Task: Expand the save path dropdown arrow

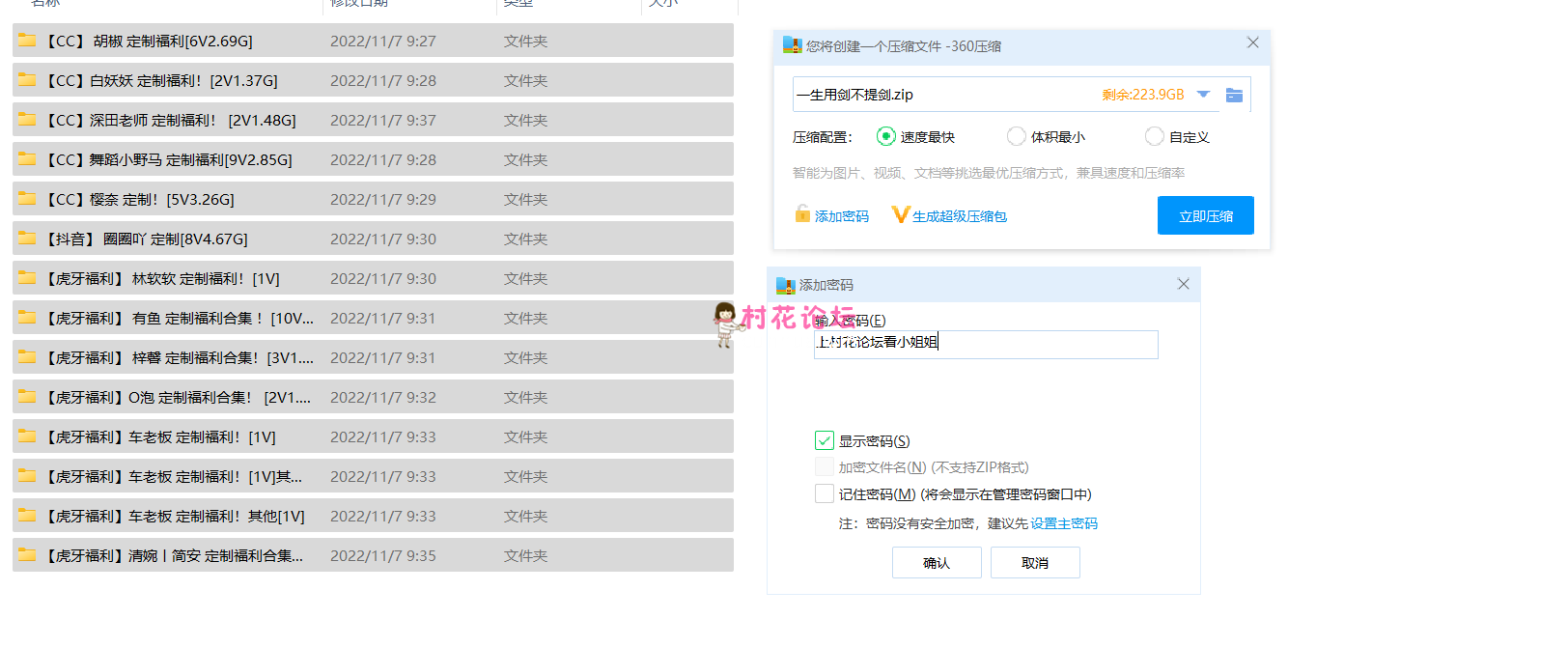Action: click(x=1203, y=95)
